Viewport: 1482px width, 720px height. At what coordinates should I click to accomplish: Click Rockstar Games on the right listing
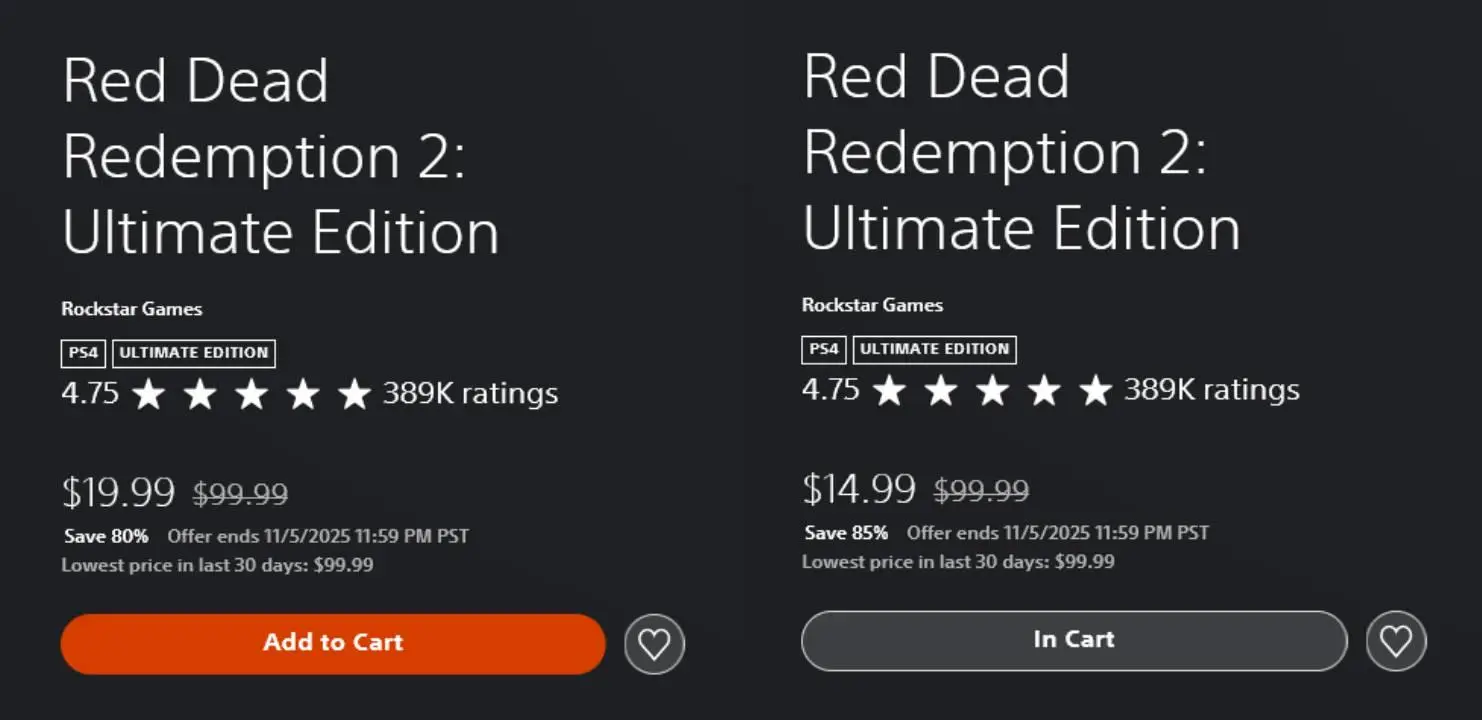pyautogui.click(x=872, y=305)
